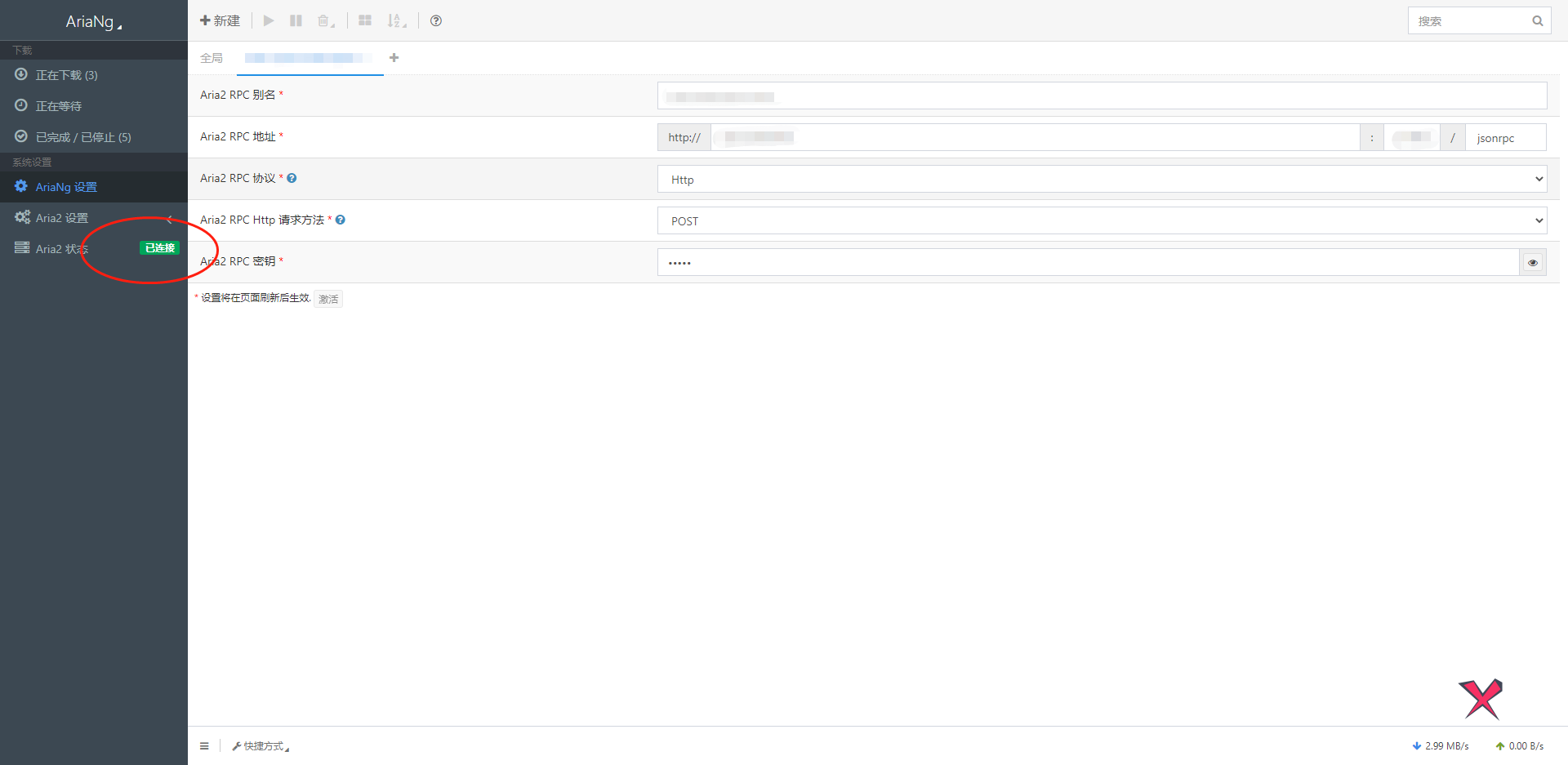Switch to the 全局 global tab
This screenshot has height=765, width=1568.
212,58
